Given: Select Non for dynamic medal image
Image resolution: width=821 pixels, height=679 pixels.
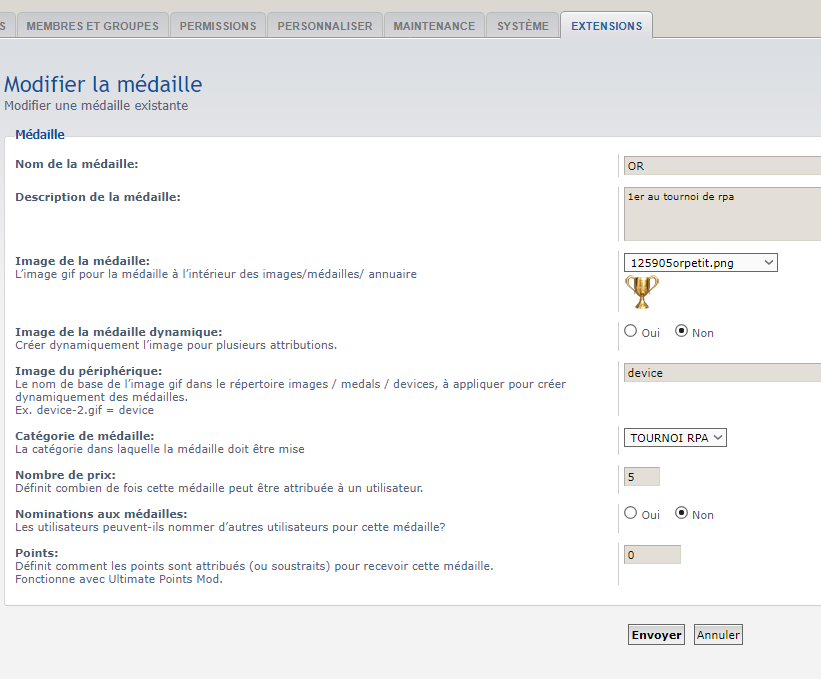Looking at the screenshot, I should pos(682,331).
